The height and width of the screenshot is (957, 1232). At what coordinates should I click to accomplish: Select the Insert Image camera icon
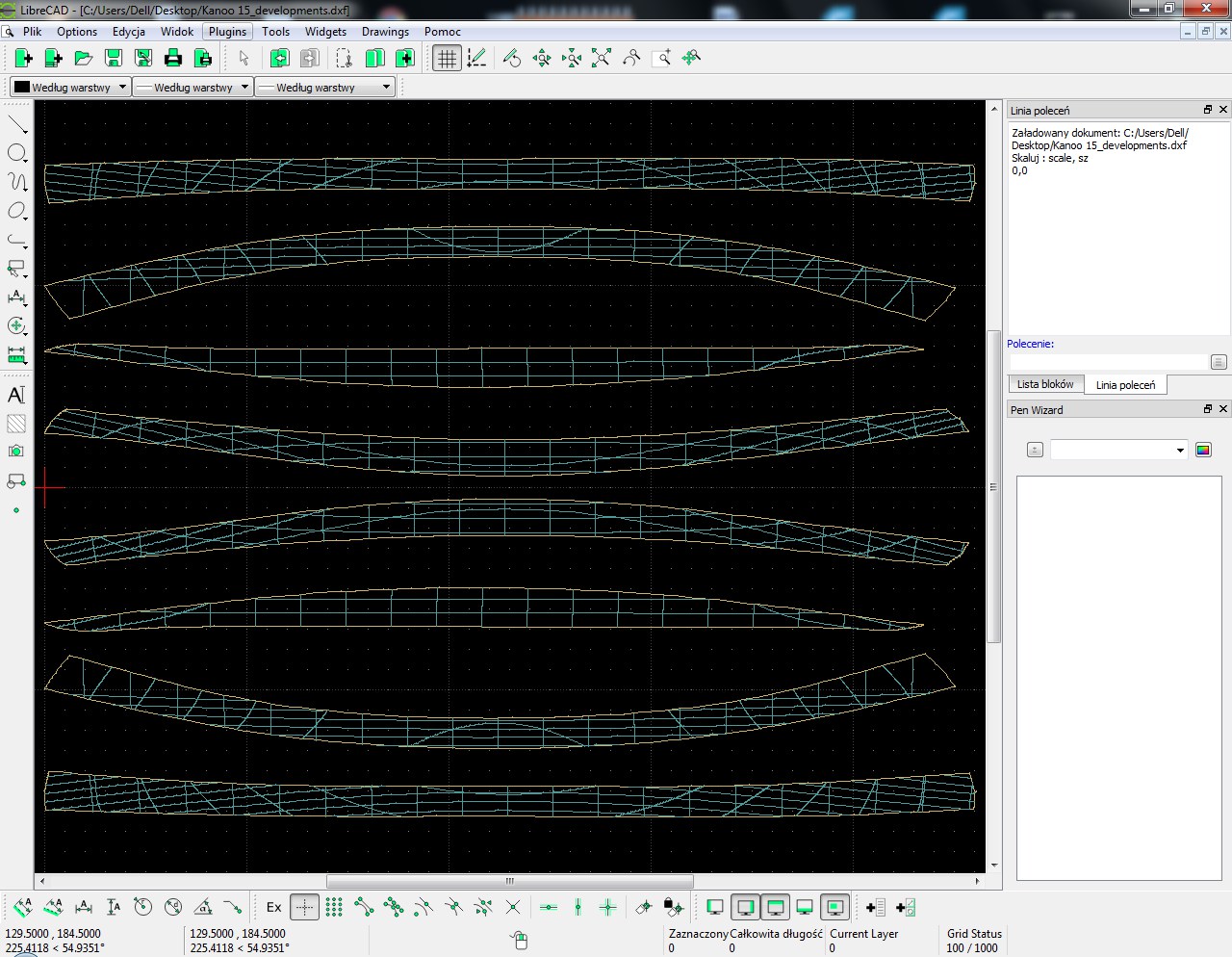coord(16,452)
